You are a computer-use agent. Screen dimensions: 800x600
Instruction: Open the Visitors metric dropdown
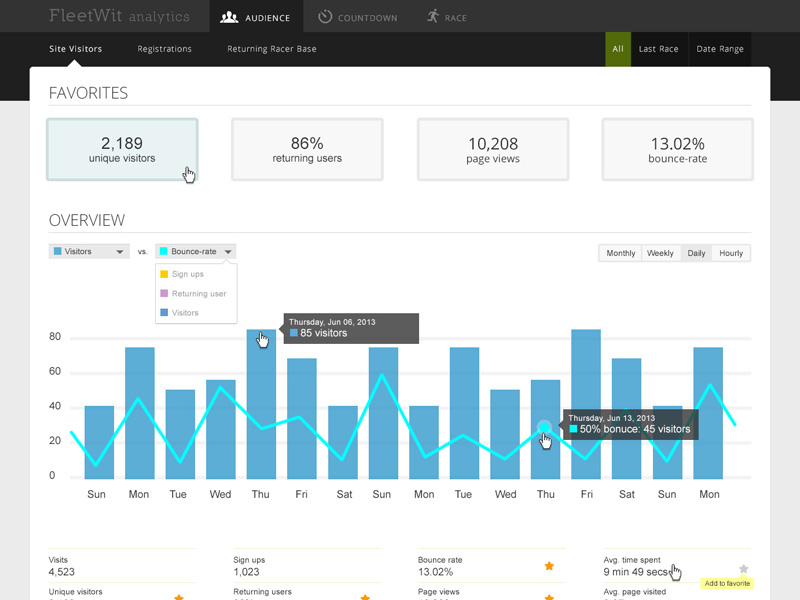point(89,252)
